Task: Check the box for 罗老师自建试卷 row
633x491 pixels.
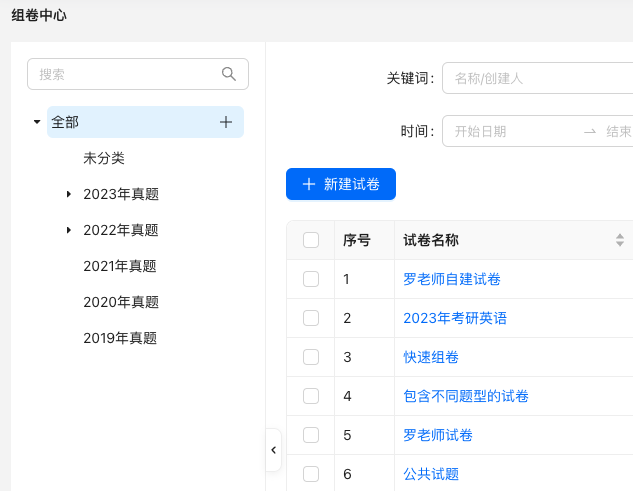Action: click(x=311, y=279)
